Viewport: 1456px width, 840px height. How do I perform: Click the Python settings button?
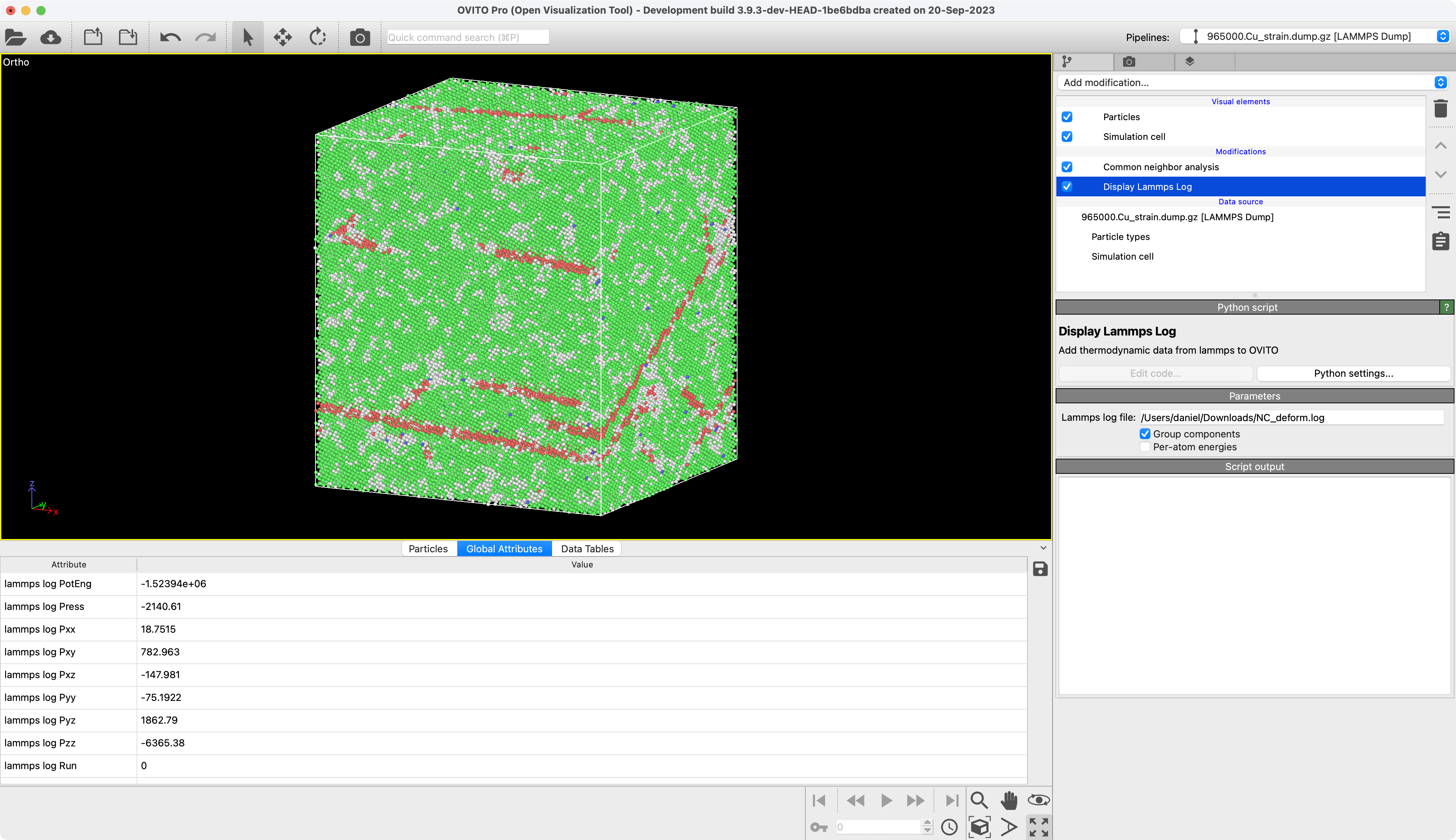click(x=1353, y=373)
